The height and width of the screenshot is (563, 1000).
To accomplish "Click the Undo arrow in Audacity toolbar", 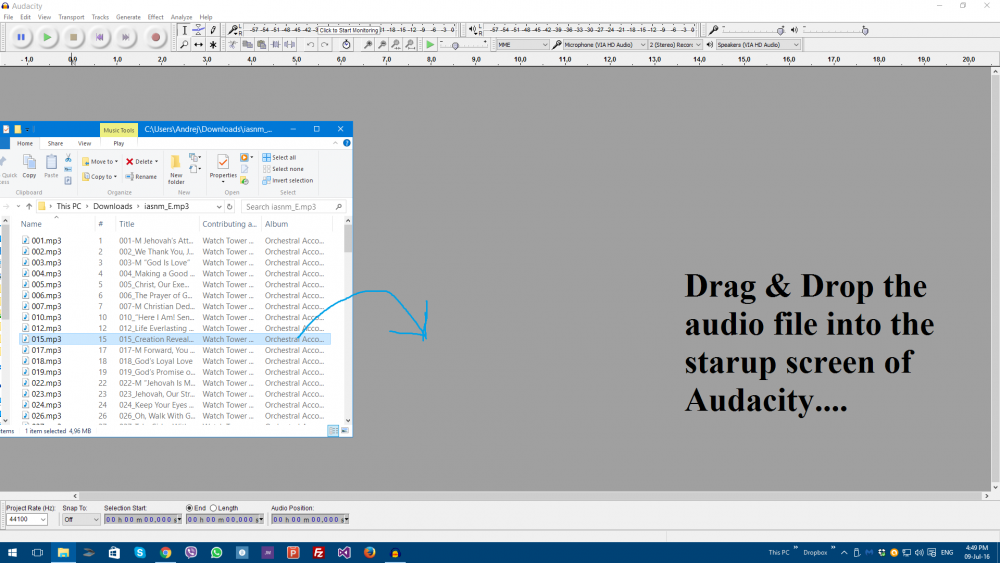I will click(x=310, y=45).
